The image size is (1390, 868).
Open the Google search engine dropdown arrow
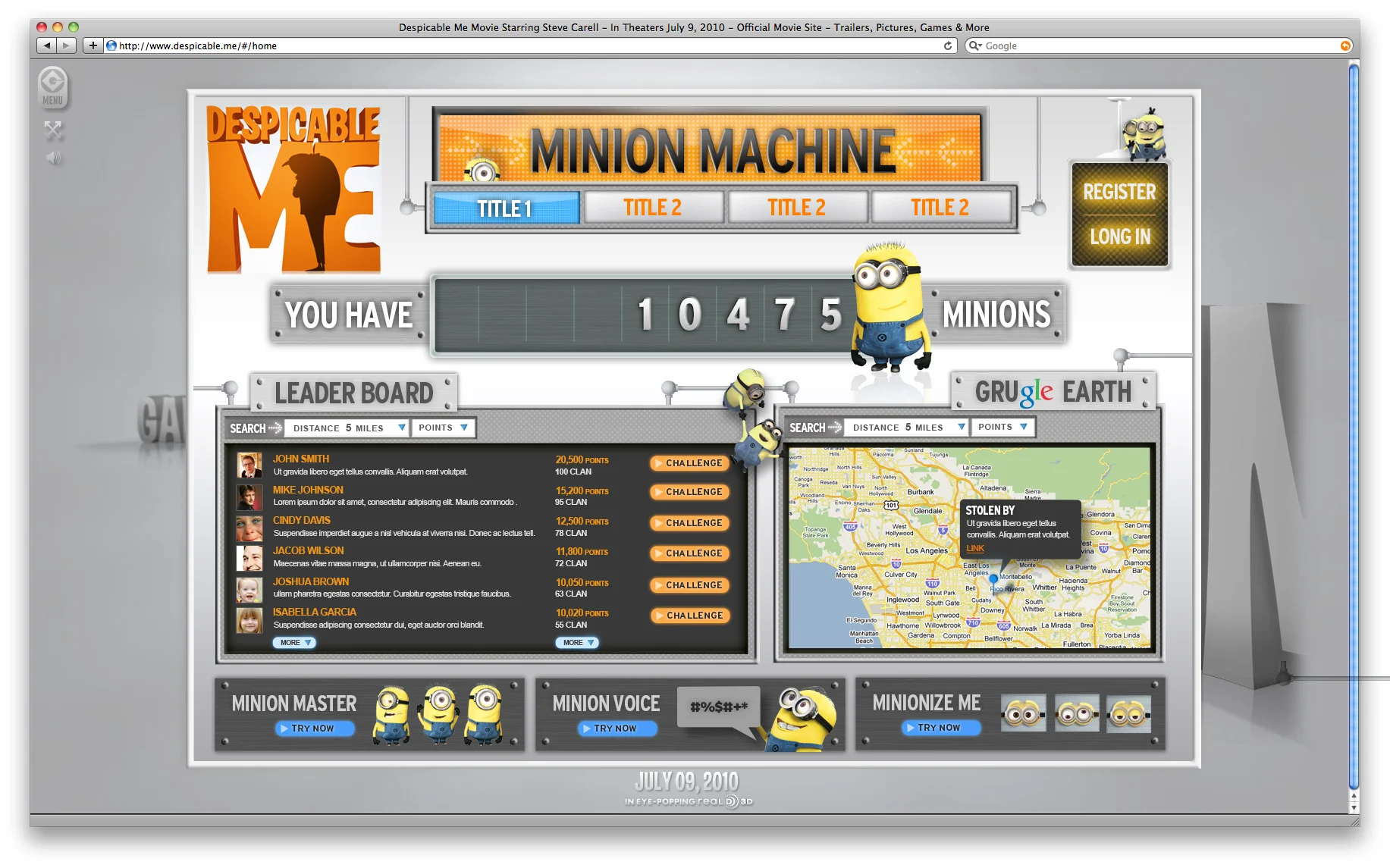[976, 45]
